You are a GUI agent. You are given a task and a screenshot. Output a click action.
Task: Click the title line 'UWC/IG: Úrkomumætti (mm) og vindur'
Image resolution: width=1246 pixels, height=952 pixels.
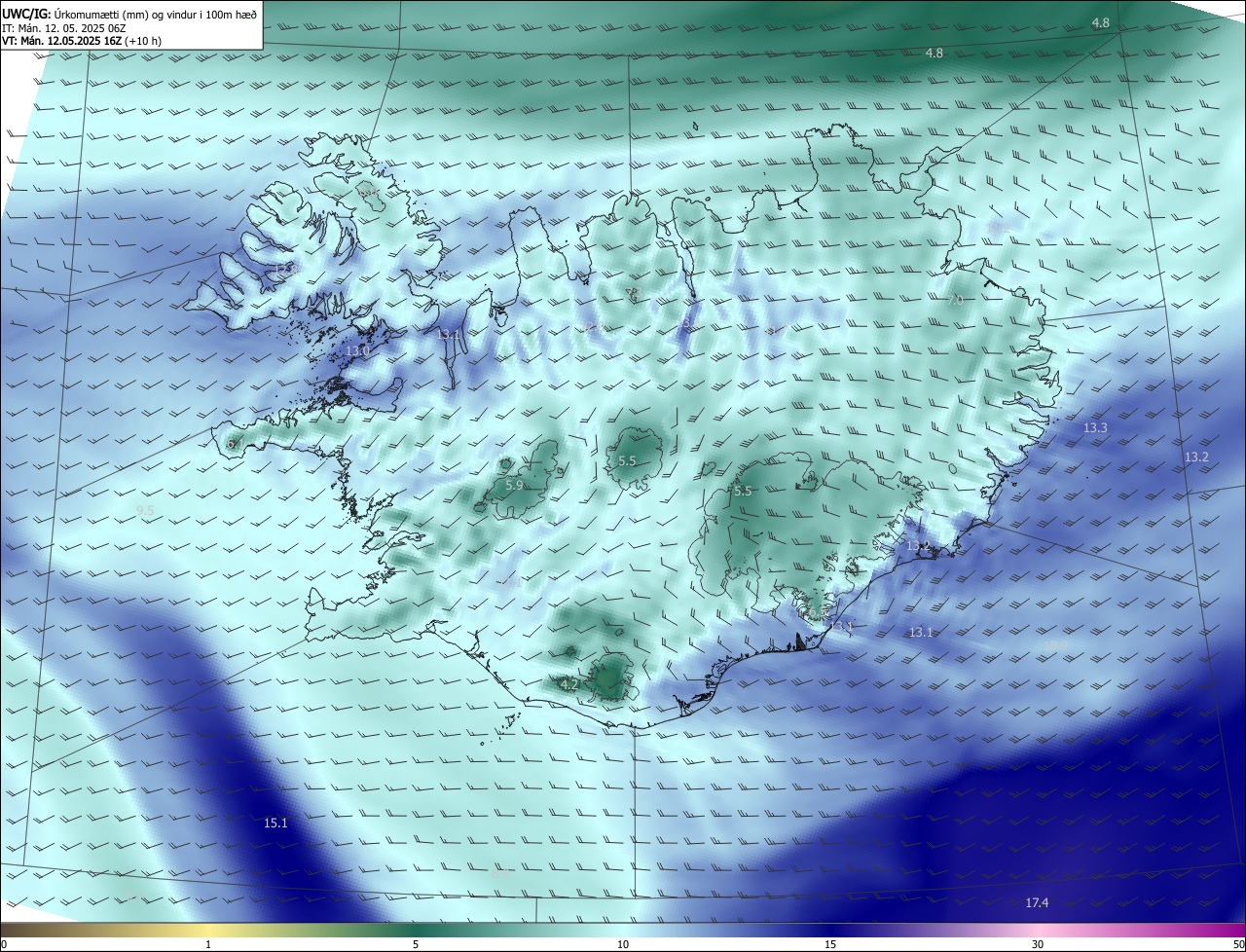tap(129, 13)
